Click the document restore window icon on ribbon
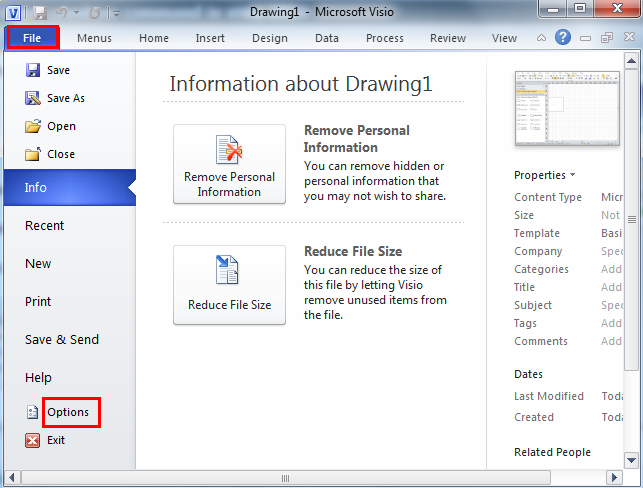643x488 pixels. [607, 38]
